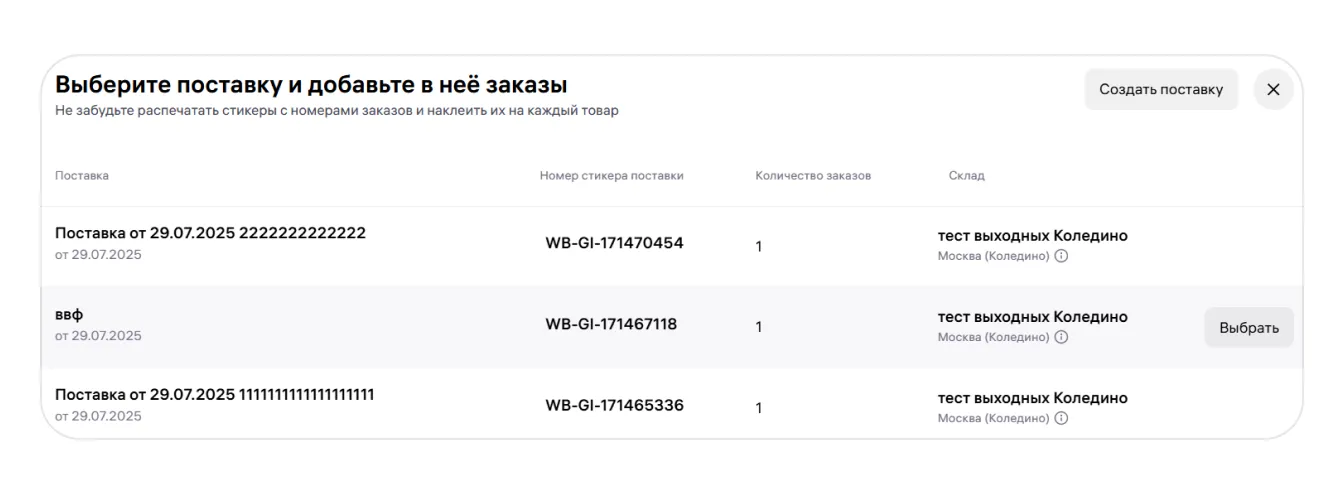Click sticker number WB-GI-171467118
The image size is (1344, 494).
tap(611, 324)
